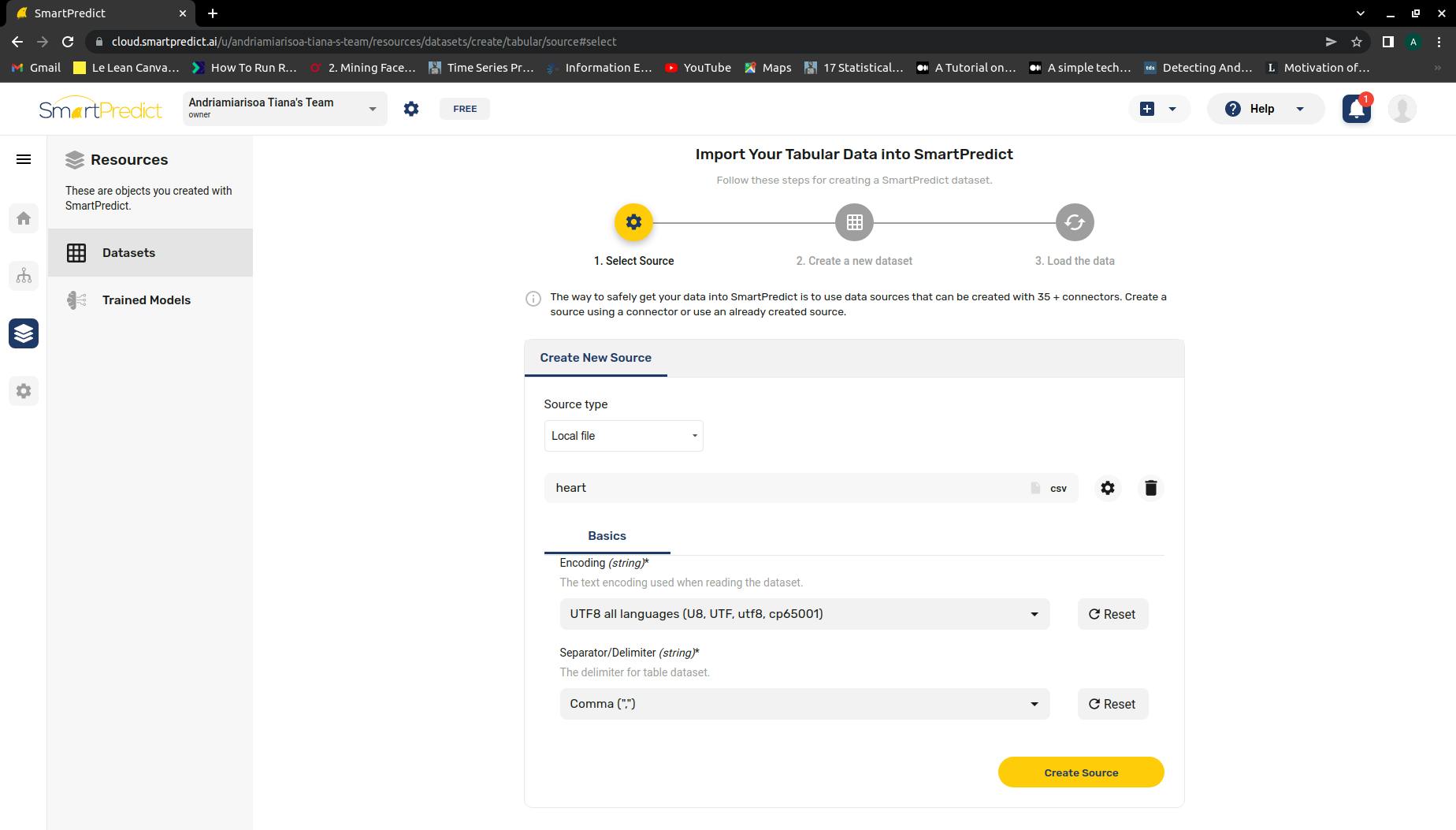Open the Chrome three-dot menu
Viewport: 1456px width, 830px height.
pyautogui.click(x=1439, y=42)
